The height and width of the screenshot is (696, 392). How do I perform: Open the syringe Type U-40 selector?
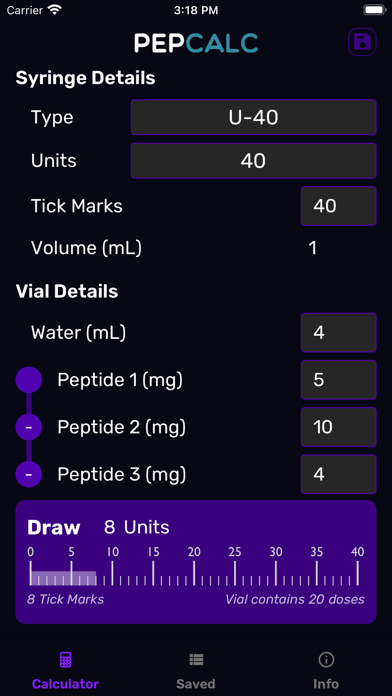(253, 117)
